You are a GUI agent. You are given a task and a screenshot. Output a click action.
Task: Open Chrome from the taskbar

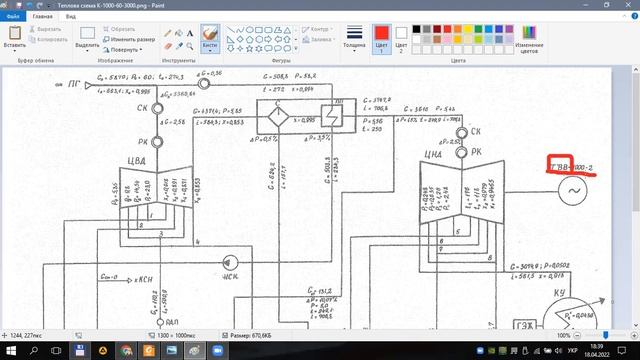pyautogui.click(x=126, y=351)
